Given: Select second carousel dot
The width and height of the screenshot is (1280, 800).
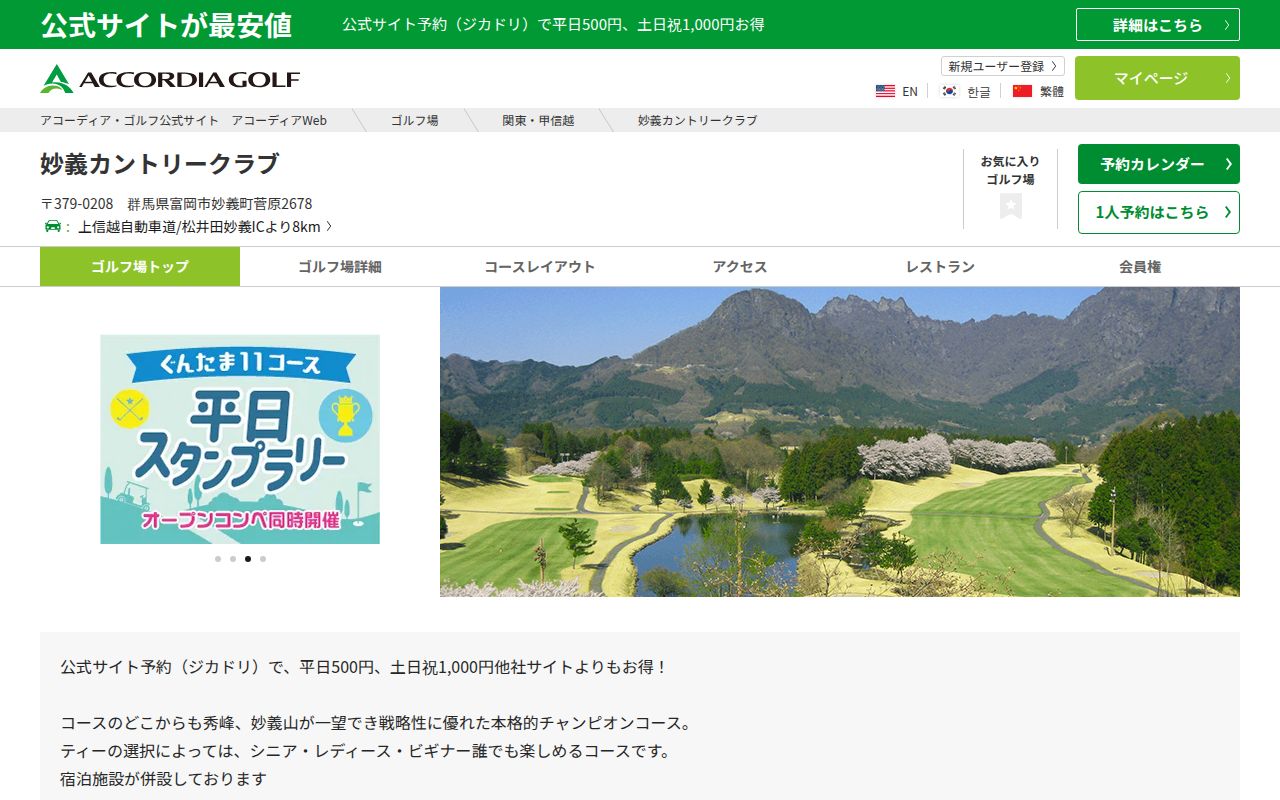Looking at the screenshot, I should tap(233, 559).
